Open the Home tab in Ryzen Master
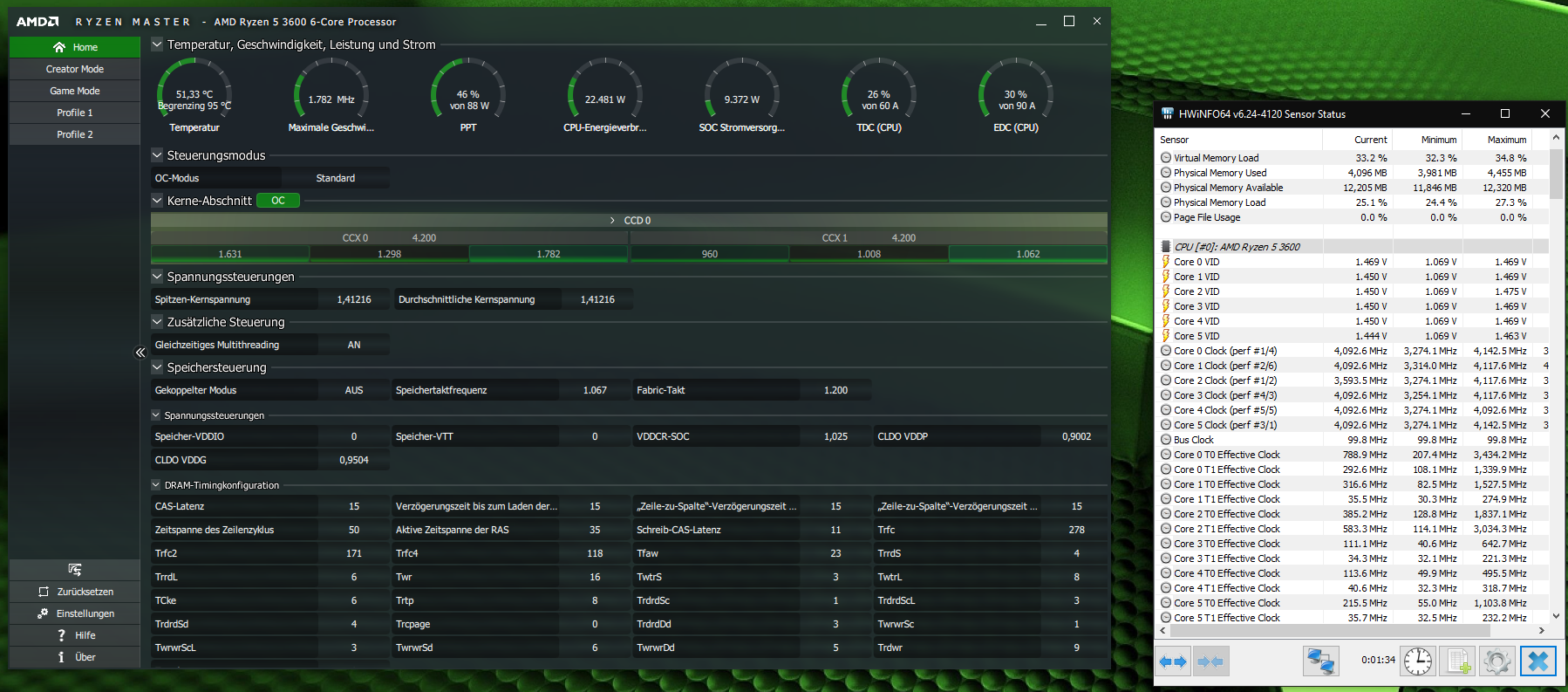The width and height of the screenshot is (1568, 692). 75,47
